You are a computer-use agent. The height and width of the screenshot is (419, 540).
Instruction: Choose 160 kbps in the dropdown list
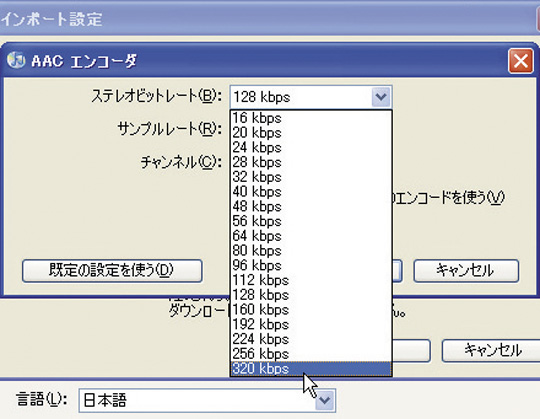(x=311, y=310)
